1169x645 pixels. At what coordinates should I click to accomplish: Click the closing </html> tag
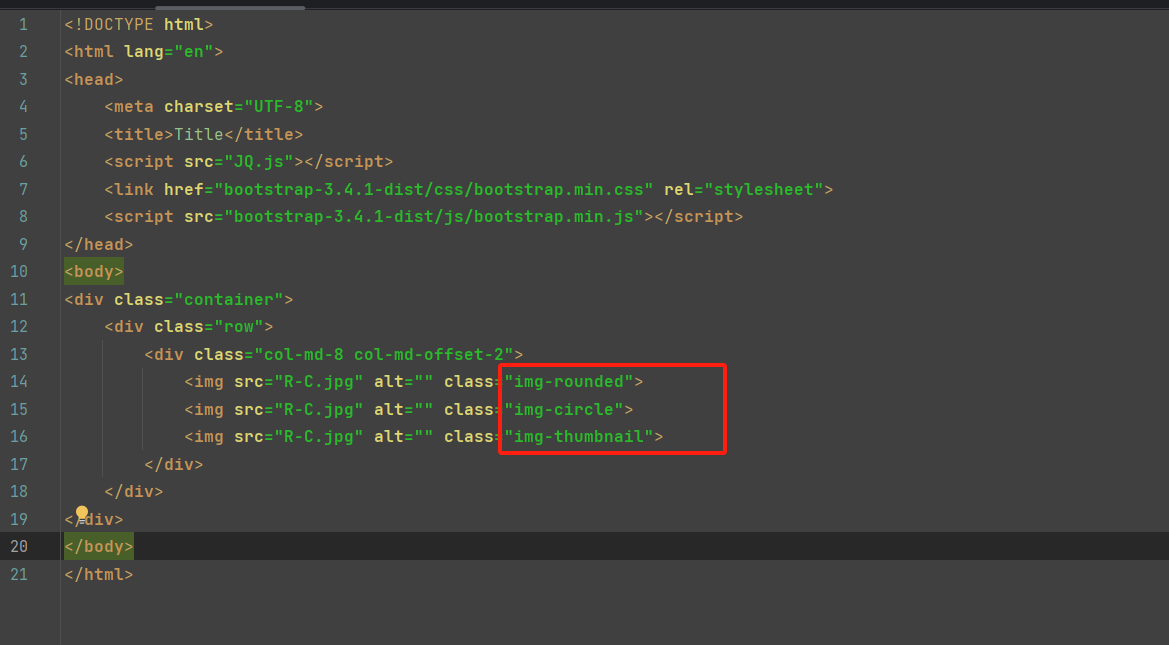[x=98, y=574]
